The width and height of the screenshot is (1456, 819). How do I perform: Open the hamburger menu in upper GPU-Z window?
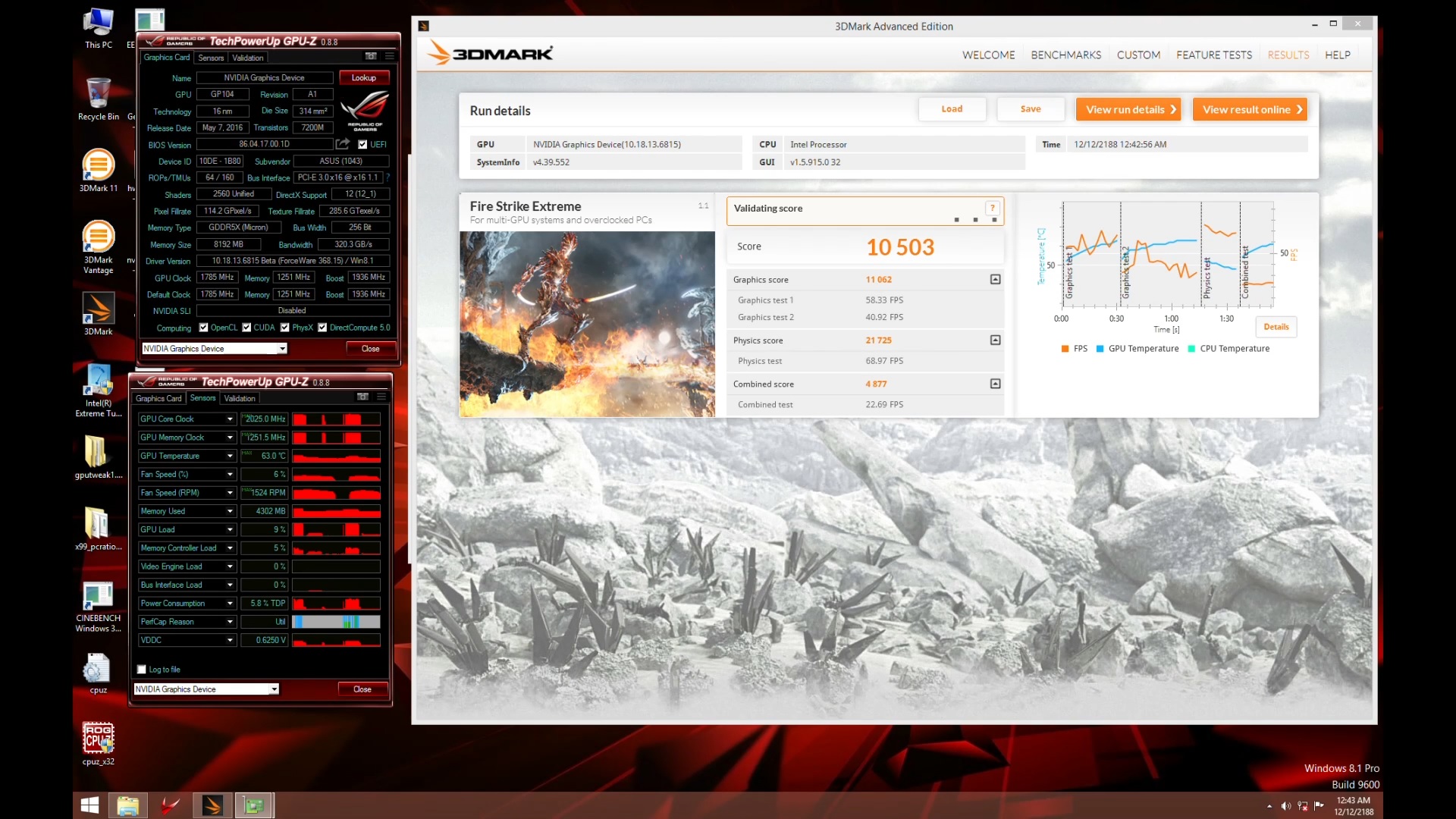pos(390,56)
